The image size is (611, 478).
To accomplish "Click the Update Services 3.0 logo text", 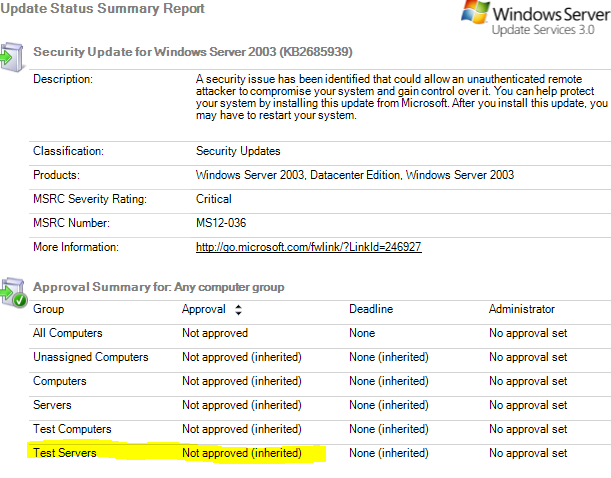I will coord(543,30).
